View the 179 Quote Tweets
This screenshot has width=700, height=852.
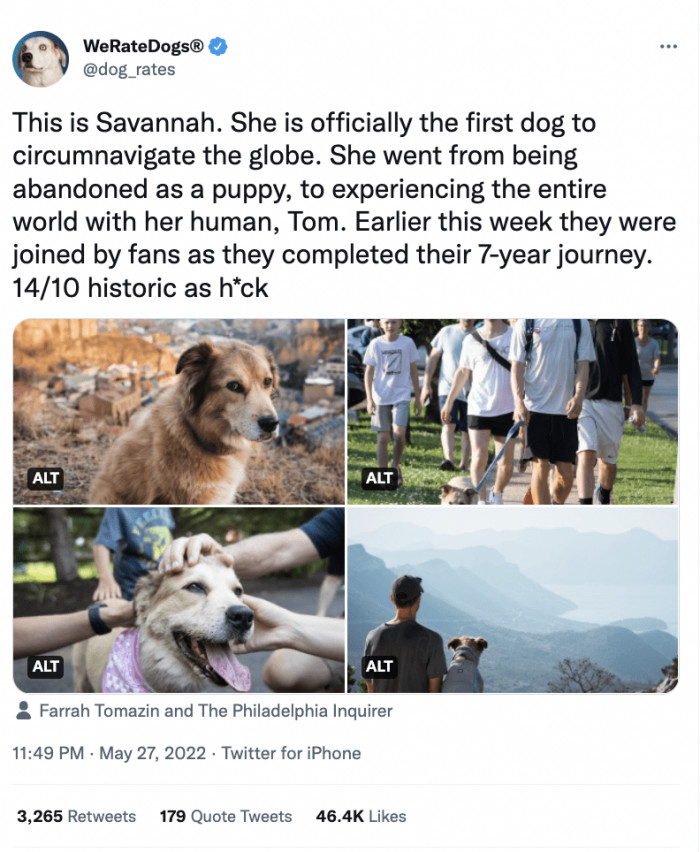pos(226,816)
